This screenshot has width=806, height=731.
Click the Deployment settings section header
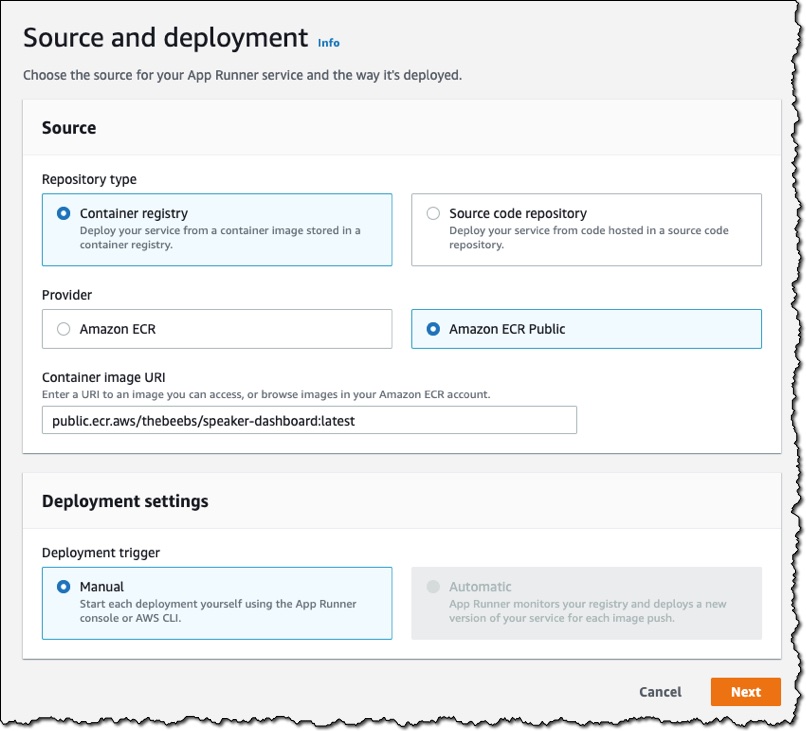[125, 501]
